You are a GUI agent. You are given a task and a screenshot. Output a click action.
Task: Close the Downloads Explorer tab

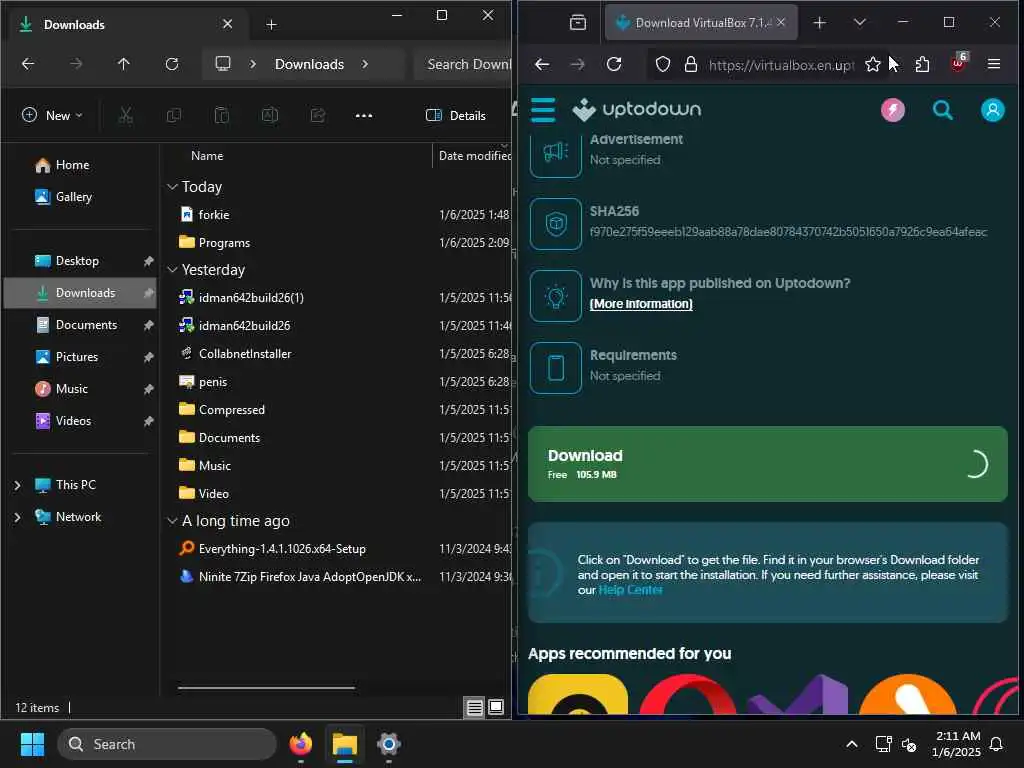(227, 24)
